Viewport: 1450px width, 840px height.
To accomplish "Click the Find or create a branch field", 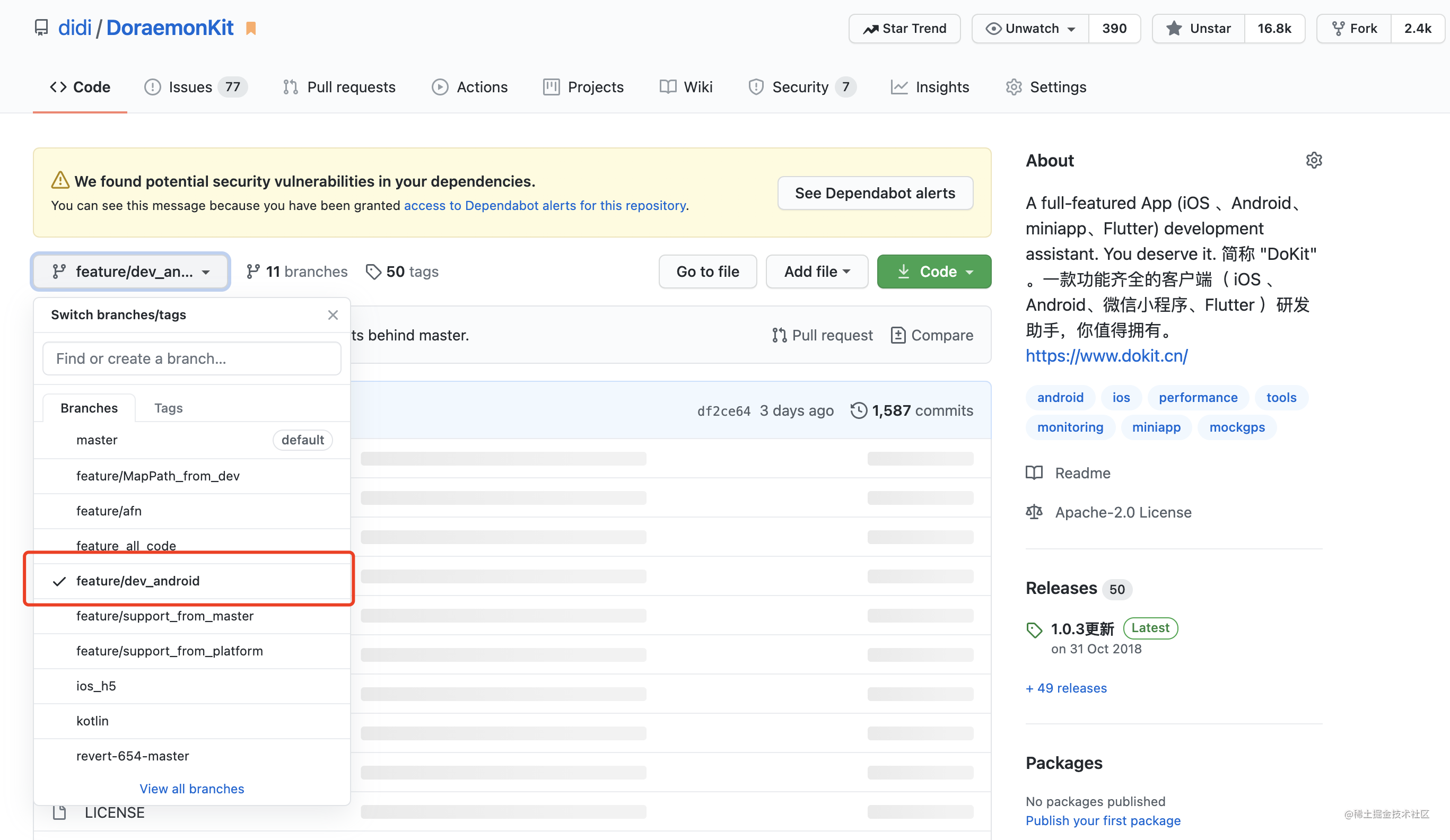I will click(x=191, y=358).
